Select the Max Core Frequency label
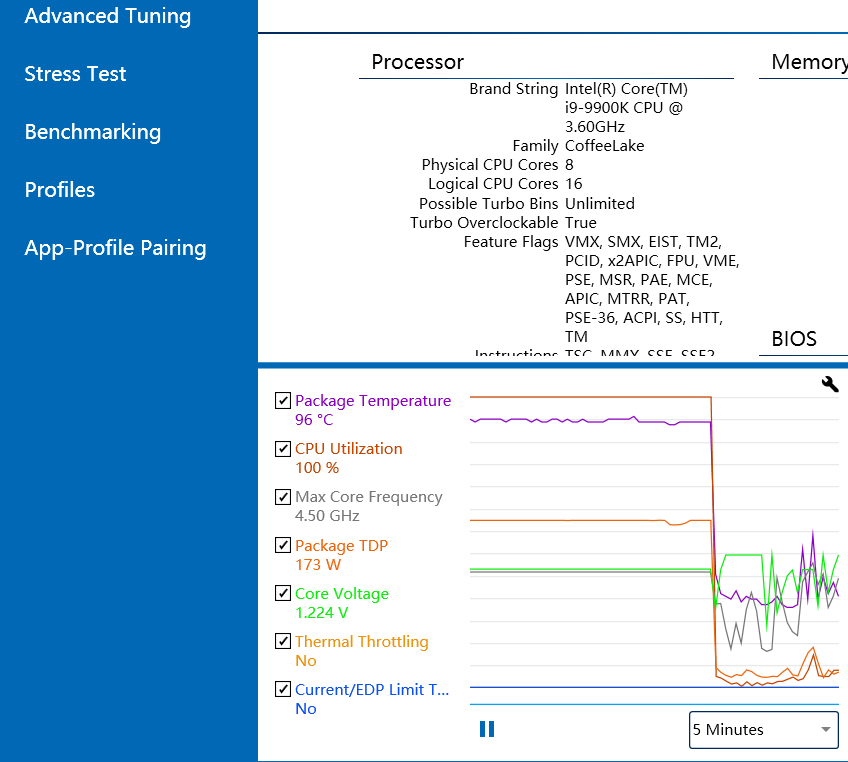The height and width of the screenshot is (762, 848). click(368, 497)
